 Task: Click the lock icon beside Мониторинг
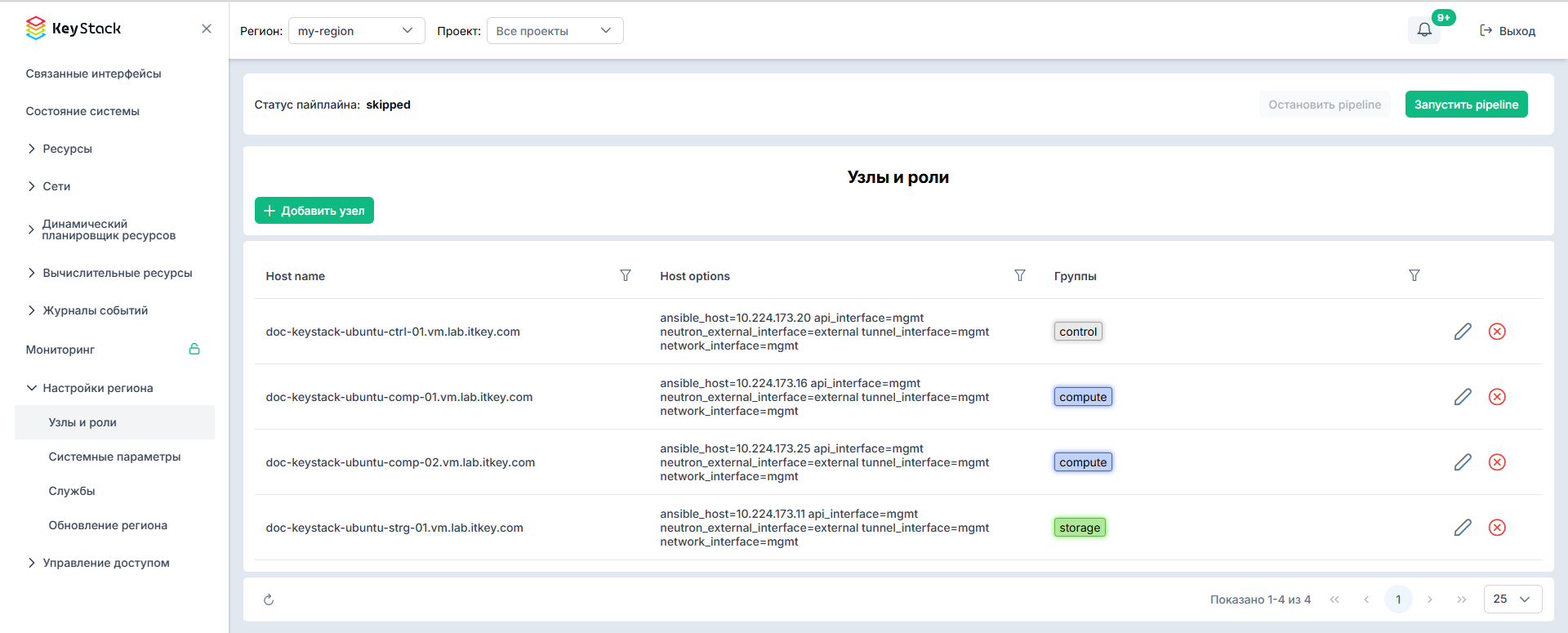click(194, 349)
